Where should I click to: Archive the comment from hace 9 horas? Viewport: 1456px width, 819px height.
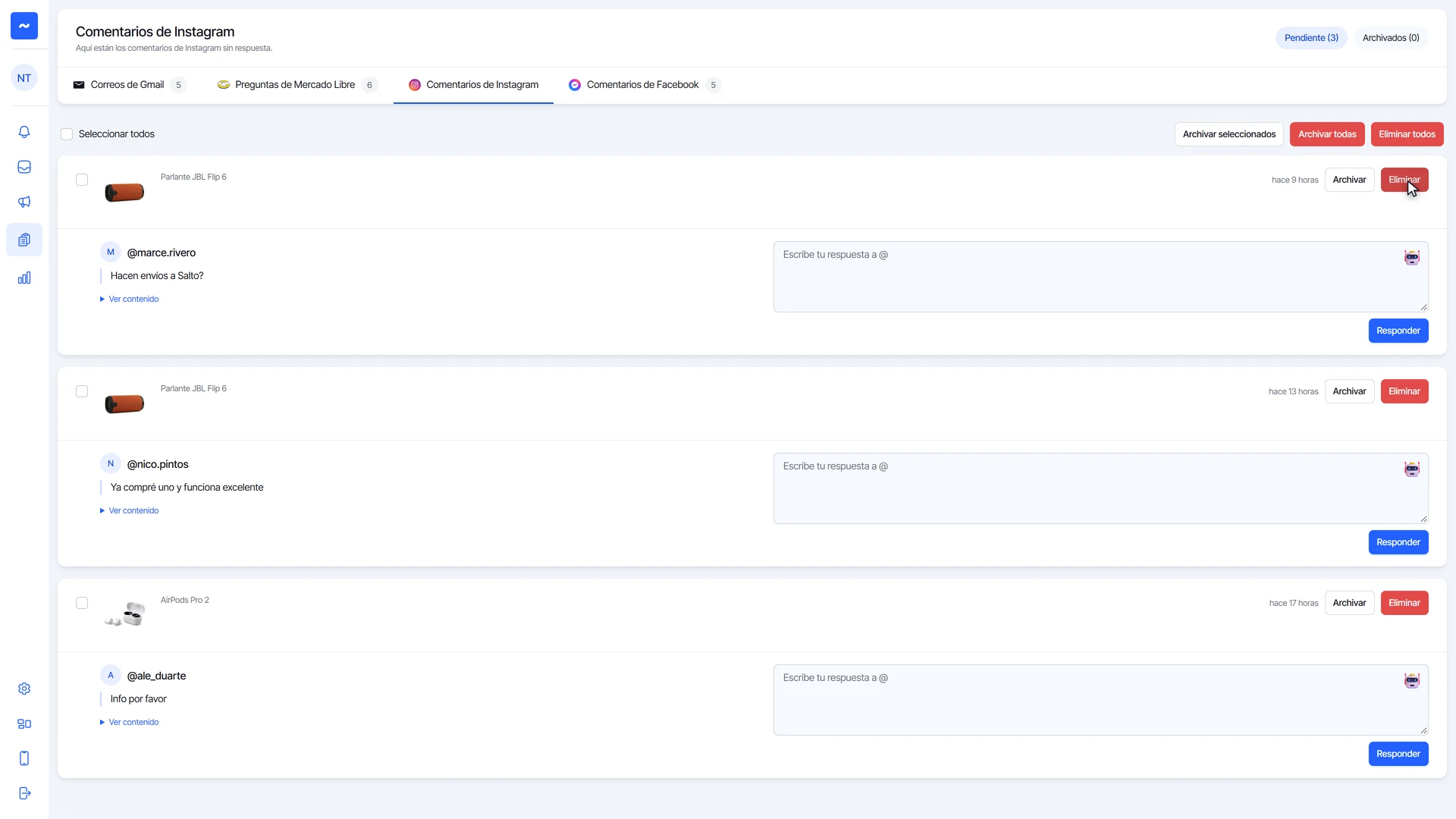1349,180
